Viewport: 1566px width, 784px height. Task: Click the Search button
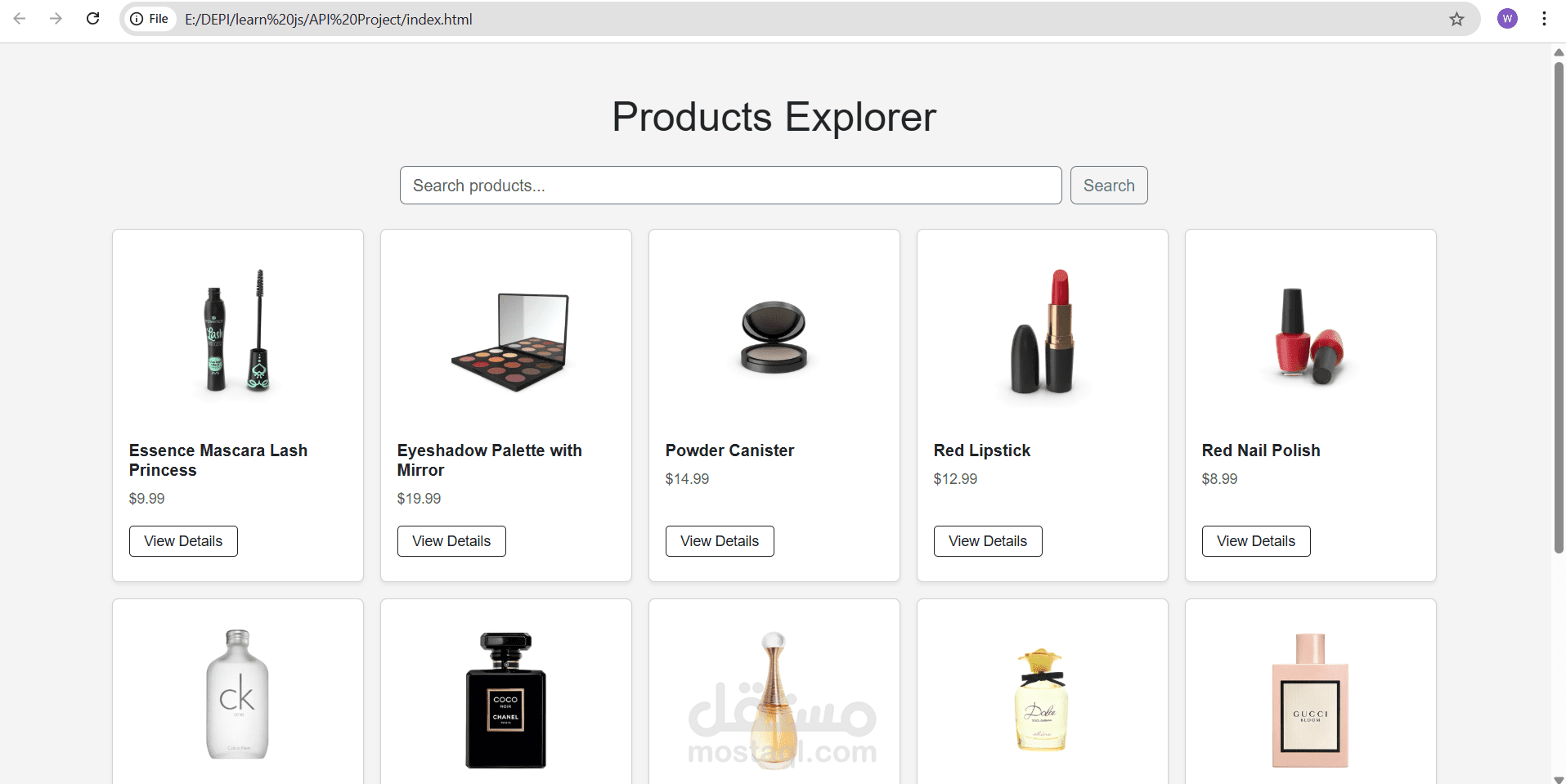pos(1109,186)
